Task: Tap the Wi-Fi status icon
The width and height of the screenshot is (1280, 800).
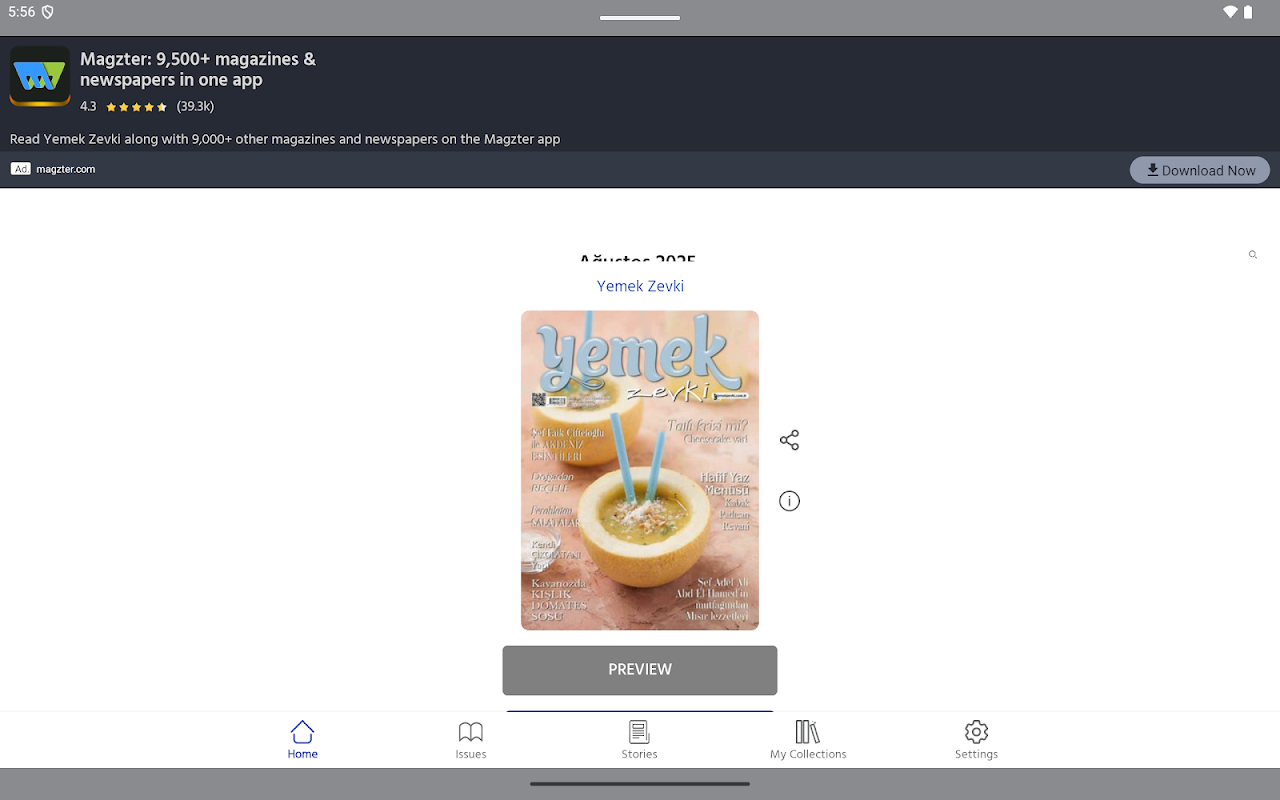Action: (x=1230, y=12)
